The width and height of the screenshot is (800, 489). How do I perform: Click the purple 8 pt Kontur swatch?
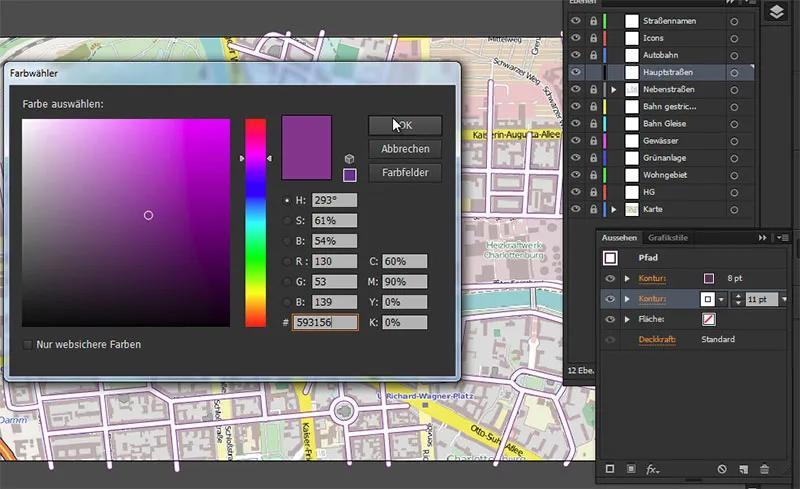point(709,278)
